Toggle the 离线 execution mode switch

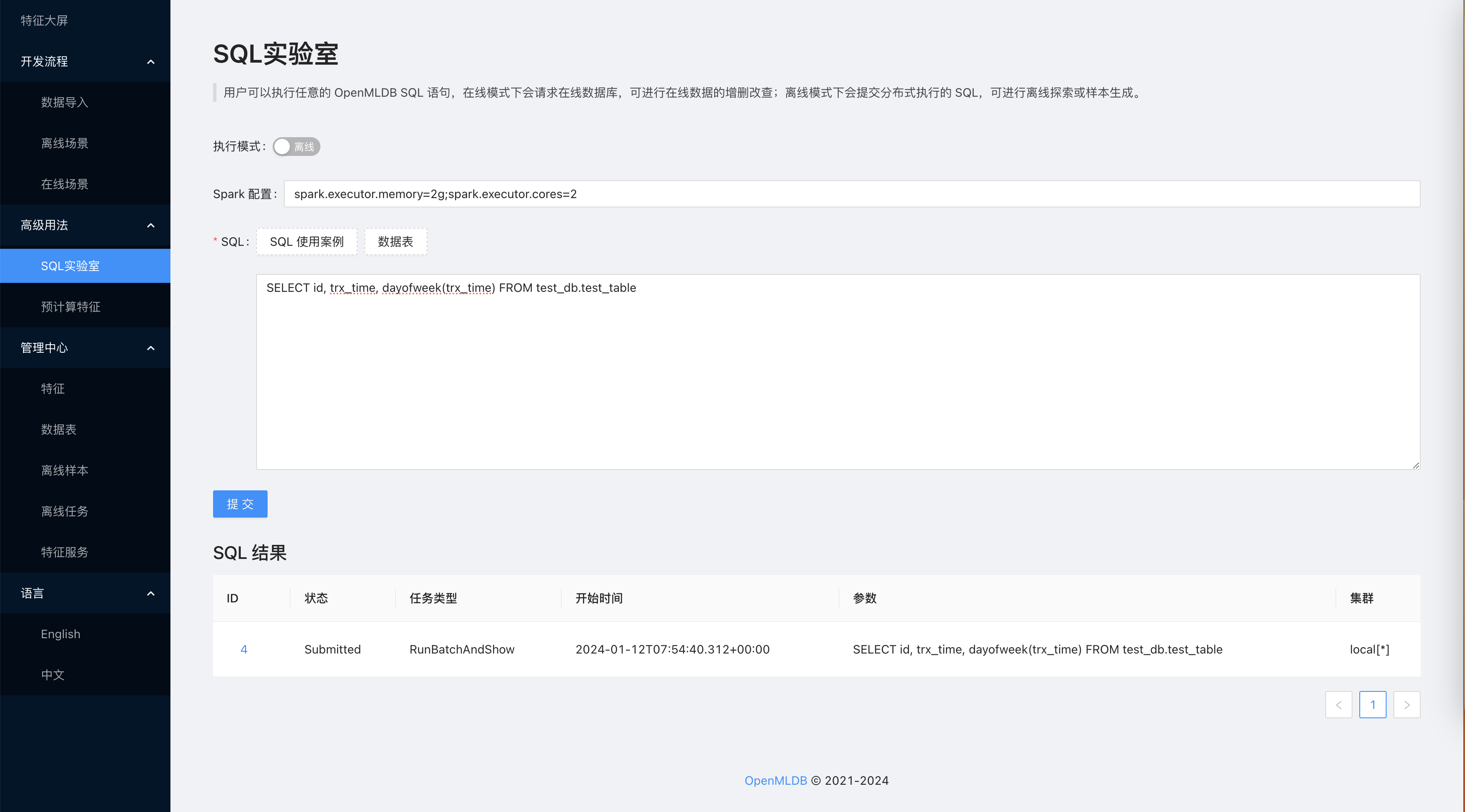296,147
